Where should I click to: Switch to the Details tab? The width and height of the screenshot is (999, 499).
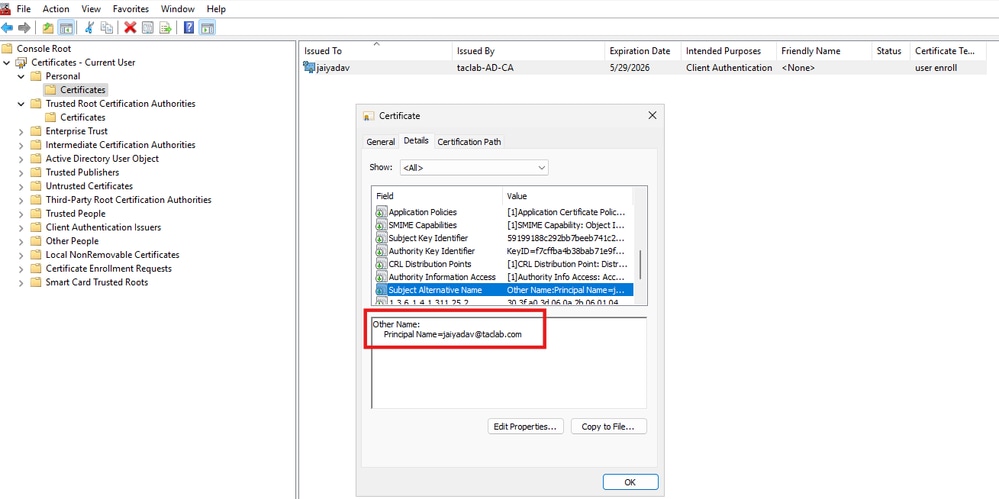416,140
